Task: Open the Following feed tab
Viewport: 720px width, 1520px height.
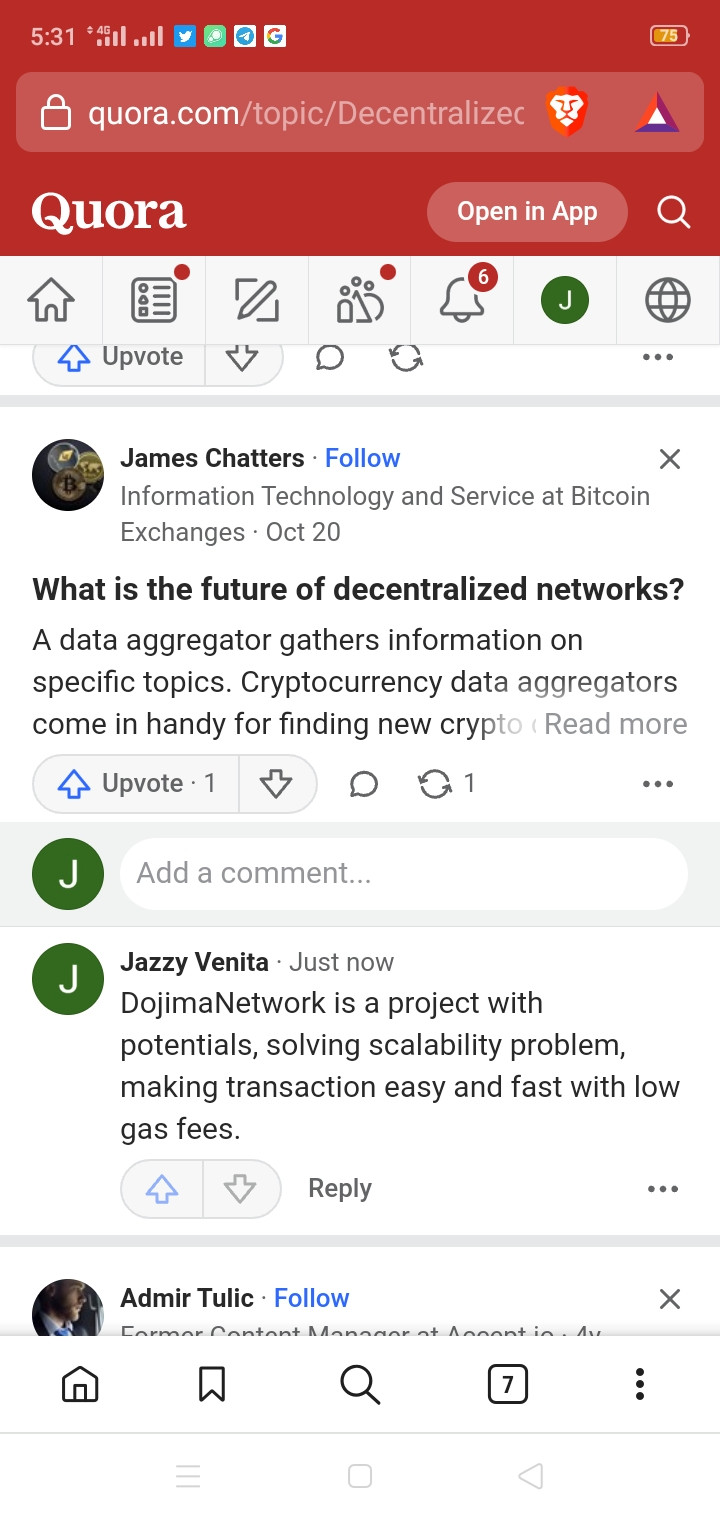Action: point(154,300)
